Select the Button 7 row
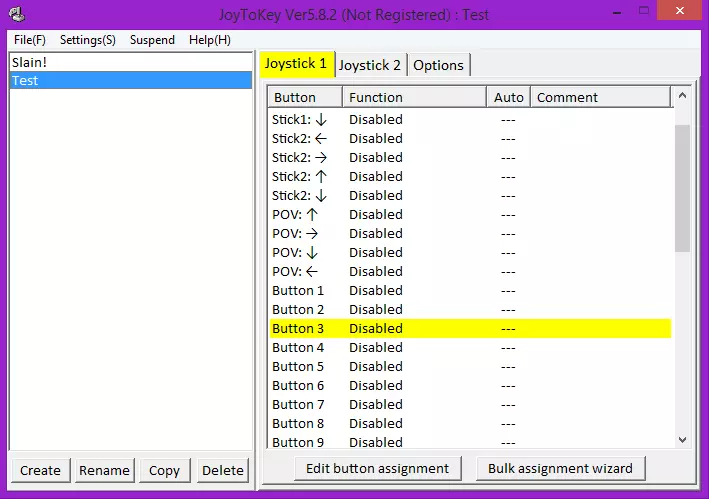 pos(470,404)
